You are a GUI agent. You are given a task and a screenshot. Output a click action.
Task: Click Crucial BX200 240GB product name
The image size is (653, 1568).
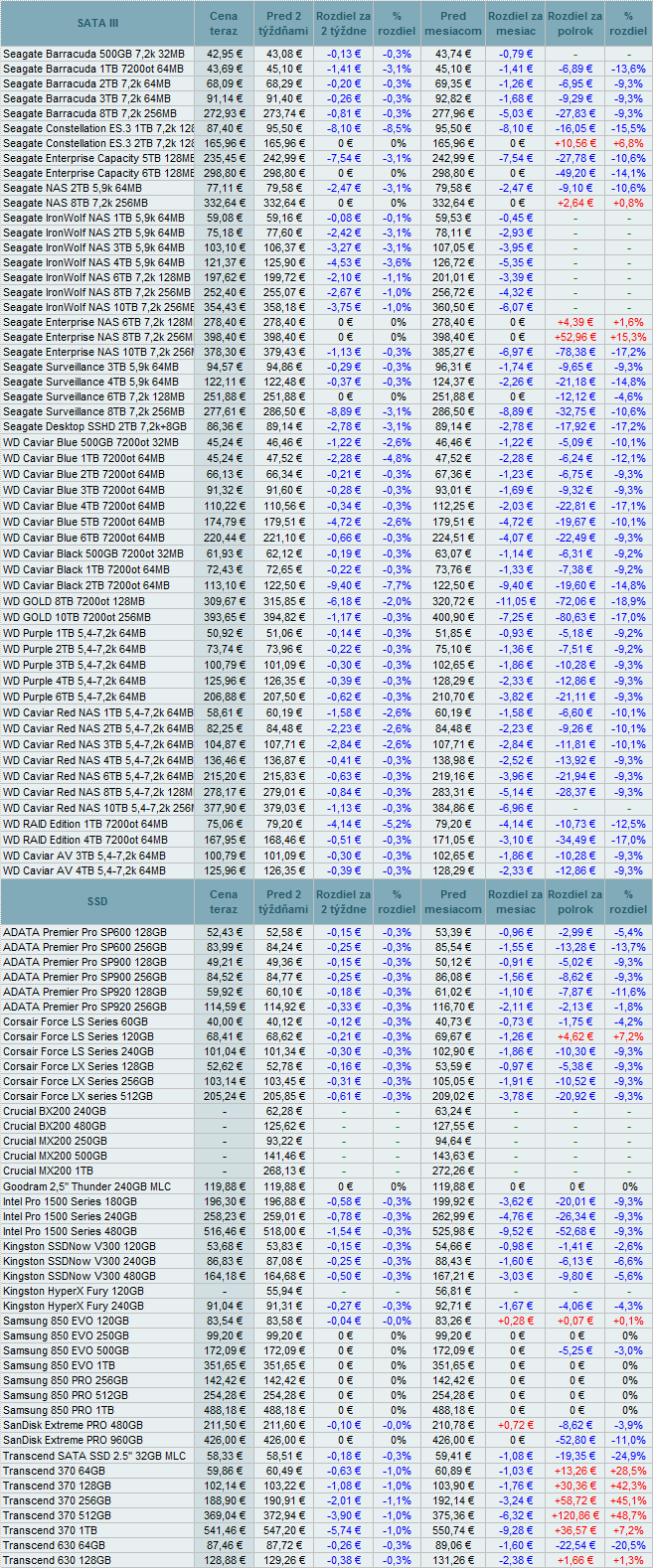pos(55,1111)
